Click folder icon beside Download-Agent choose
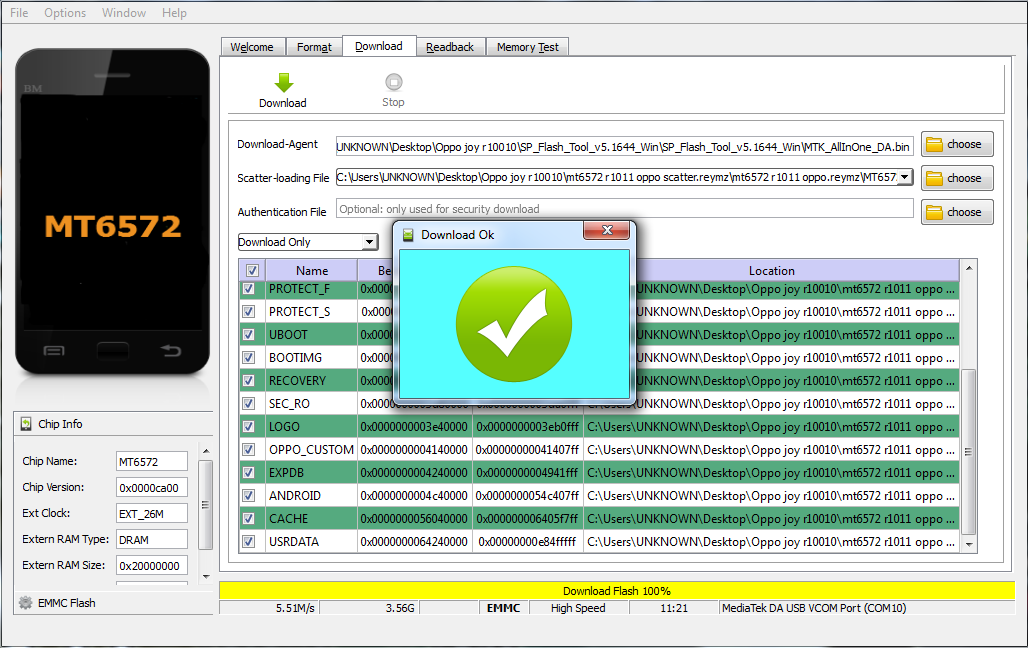The width and height of the screenshot is (1028, 648). tap(934, 144)
